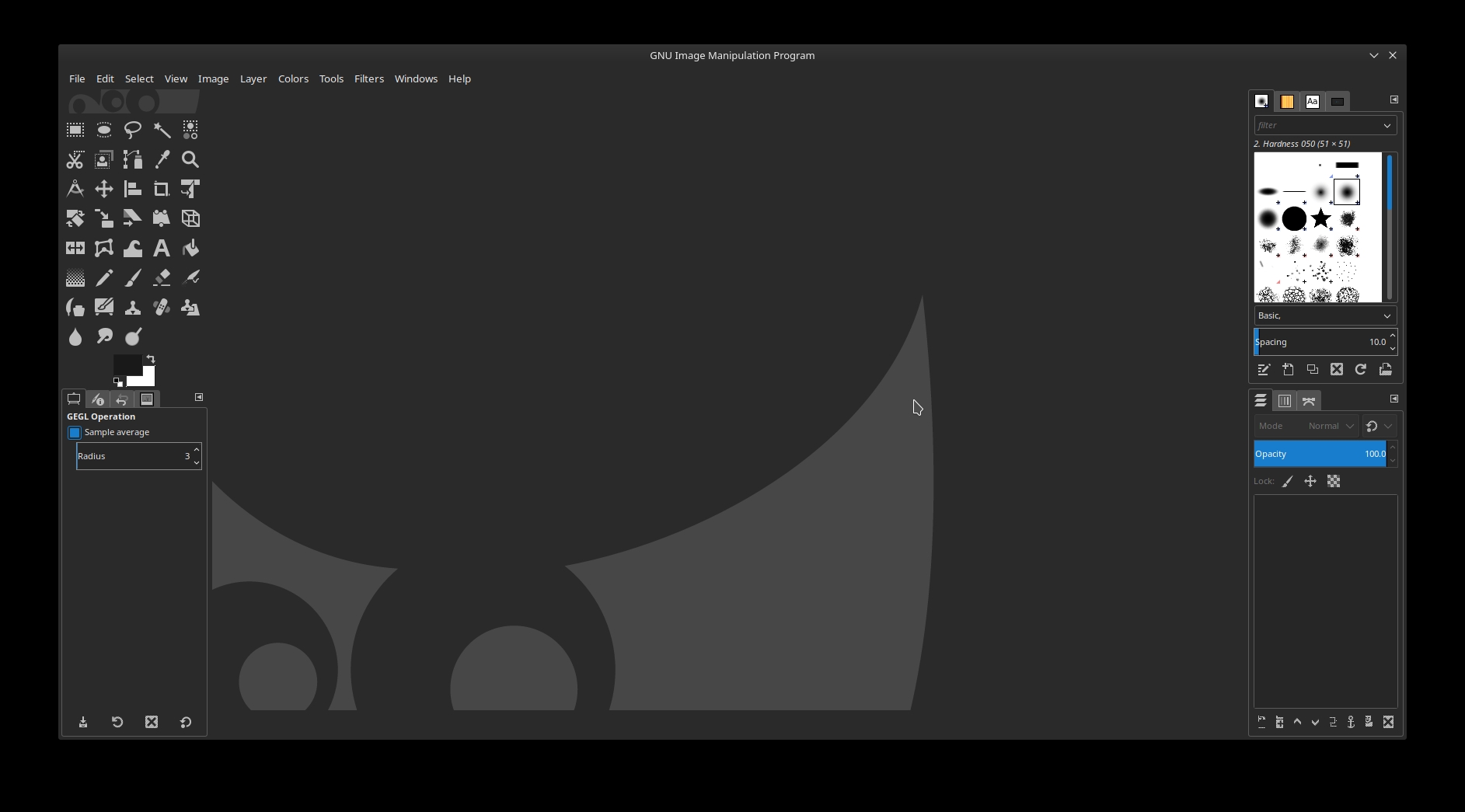Click the foreground color swatch
Image resolution: width=1465 pixels, height=812 pixels.
click(126, 364)
